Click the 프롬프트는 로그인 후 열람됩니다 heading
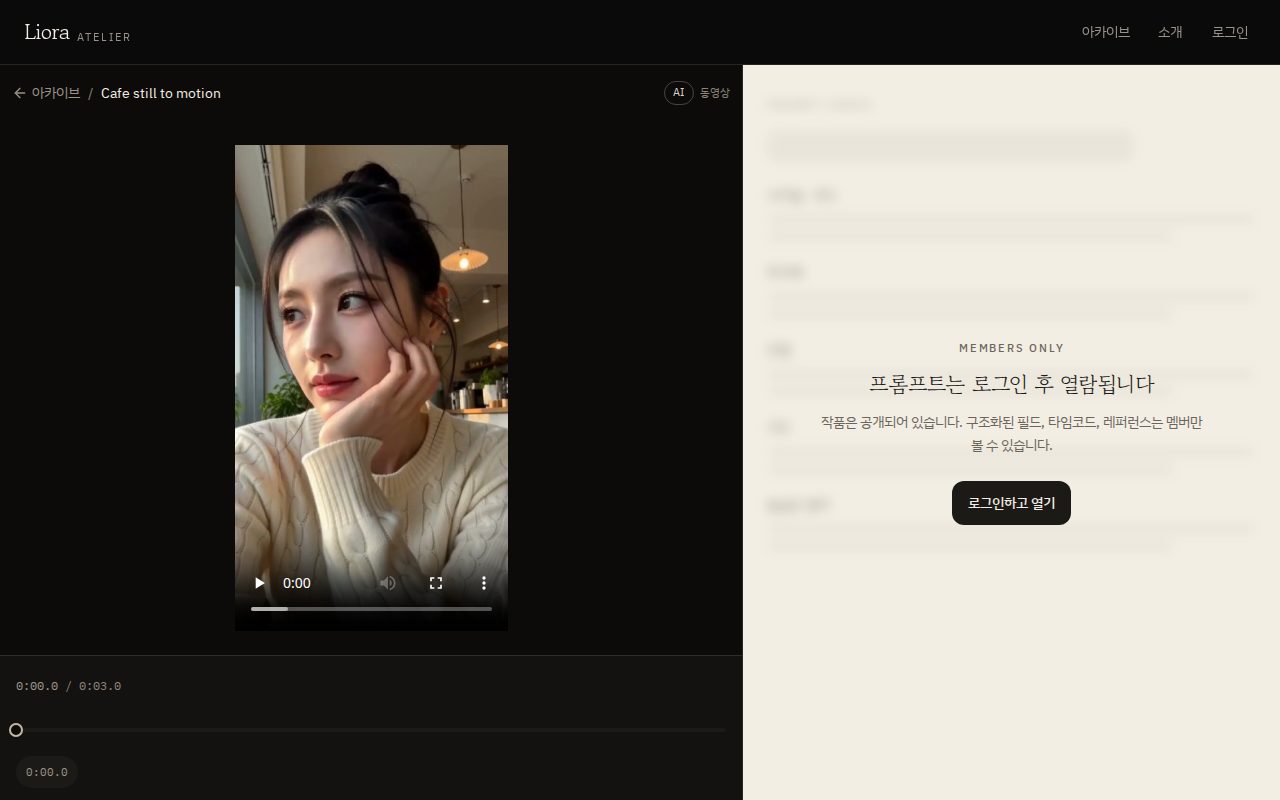 pos(1011,384)
